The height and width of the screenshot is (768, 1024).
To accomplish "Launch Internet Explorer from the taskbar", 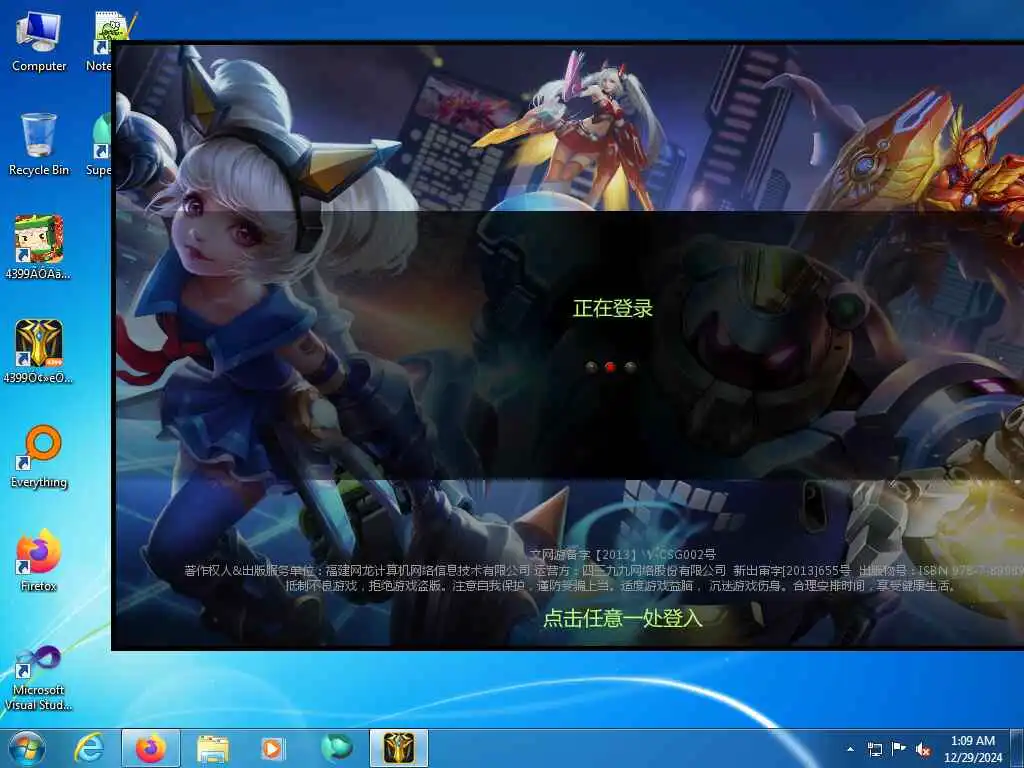I will (89, 748).
